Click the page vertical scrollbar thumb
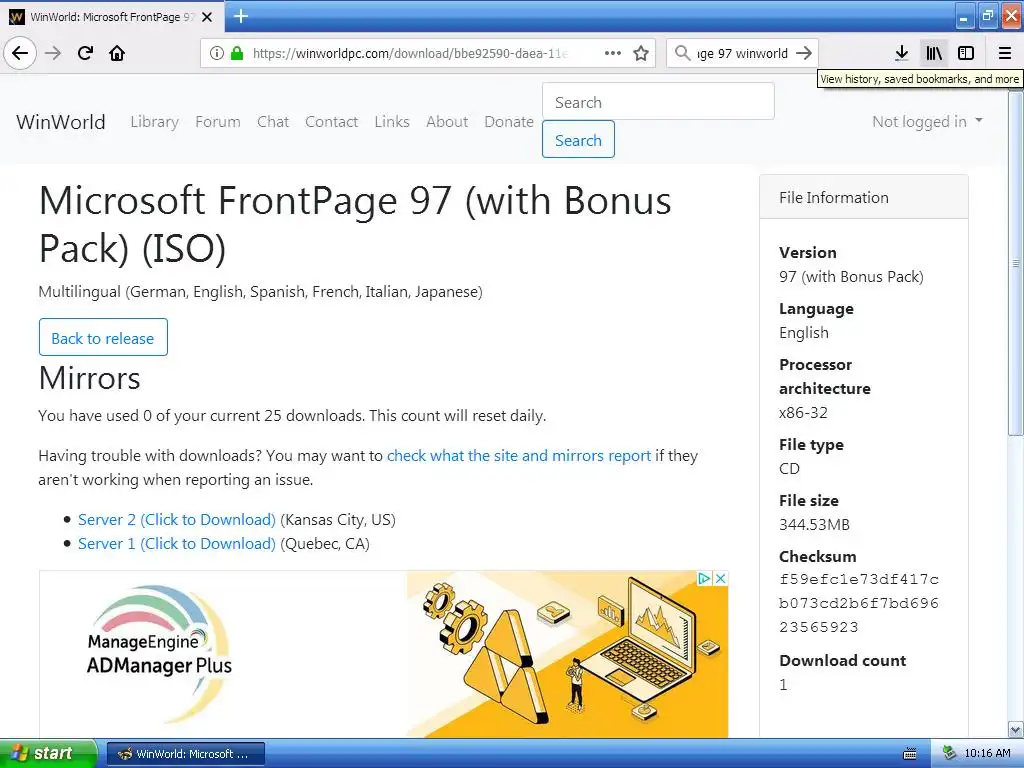The height and width of the screenshot is (768, 1024). click(1016, 263)
